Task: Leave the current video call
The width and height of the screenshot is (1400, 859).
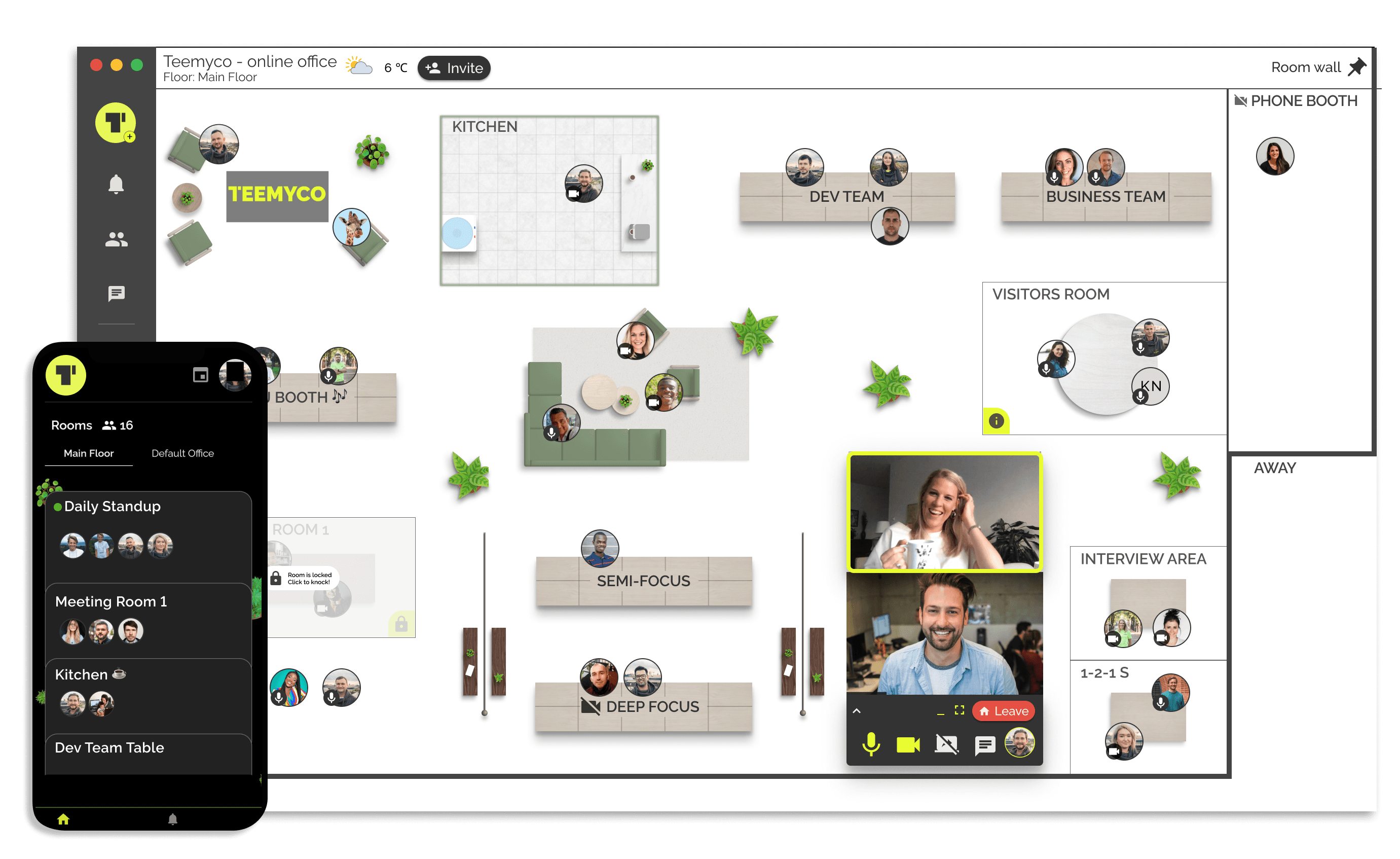Action: pos(1004,711)
